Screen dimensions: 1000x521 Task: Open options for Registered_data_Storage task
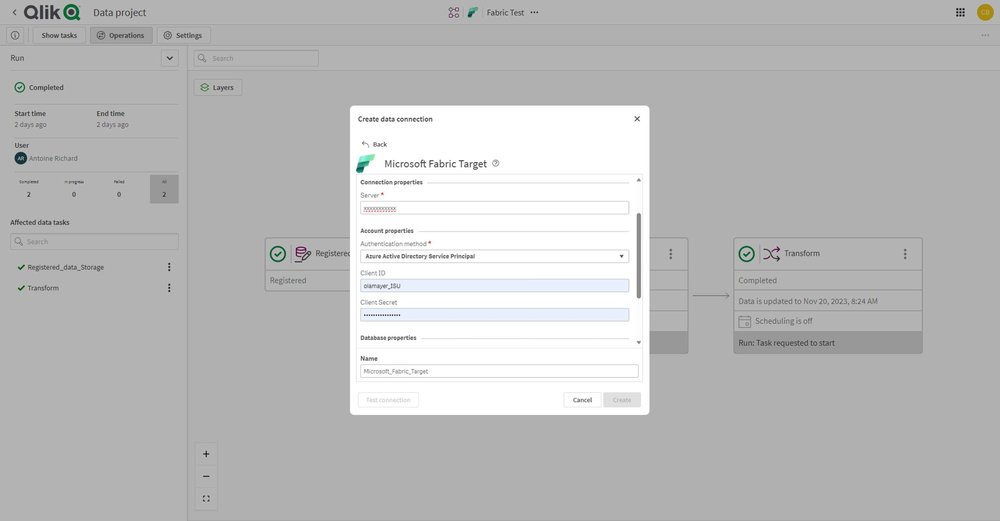click(169, 267)
